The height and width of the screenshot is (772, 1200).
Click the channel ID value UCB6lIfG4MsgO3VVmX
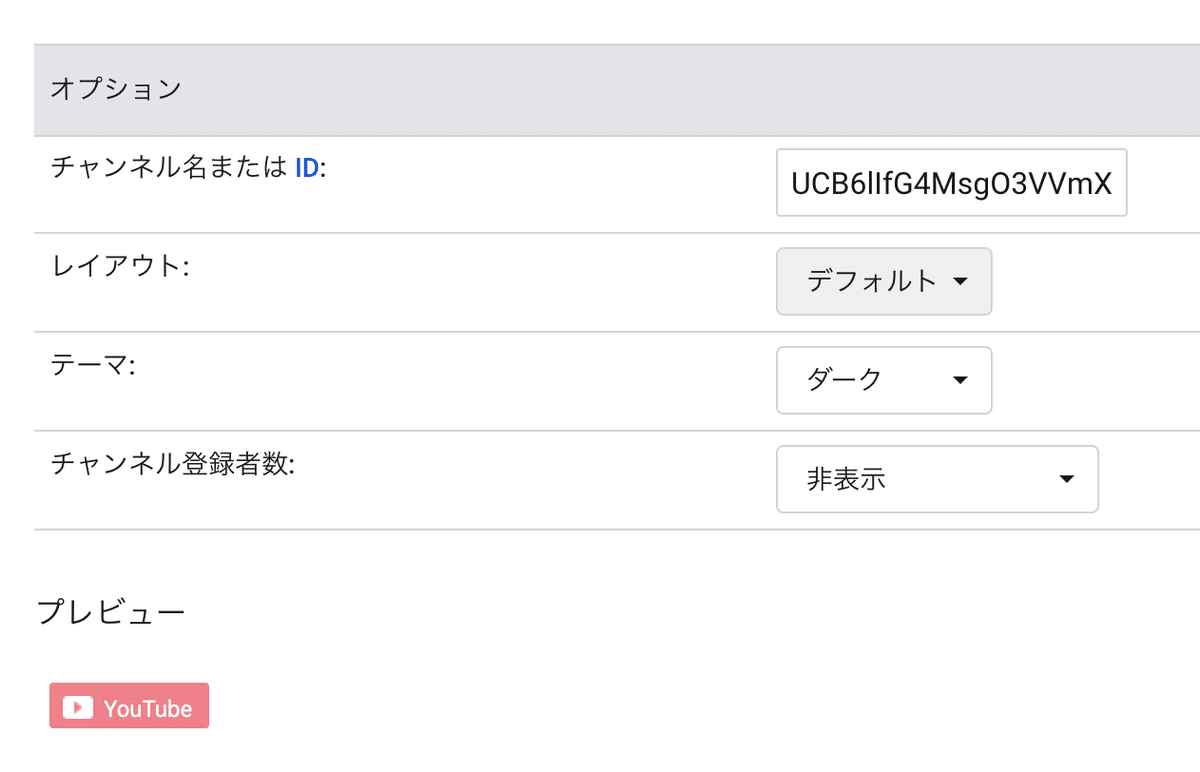(951, 182)
